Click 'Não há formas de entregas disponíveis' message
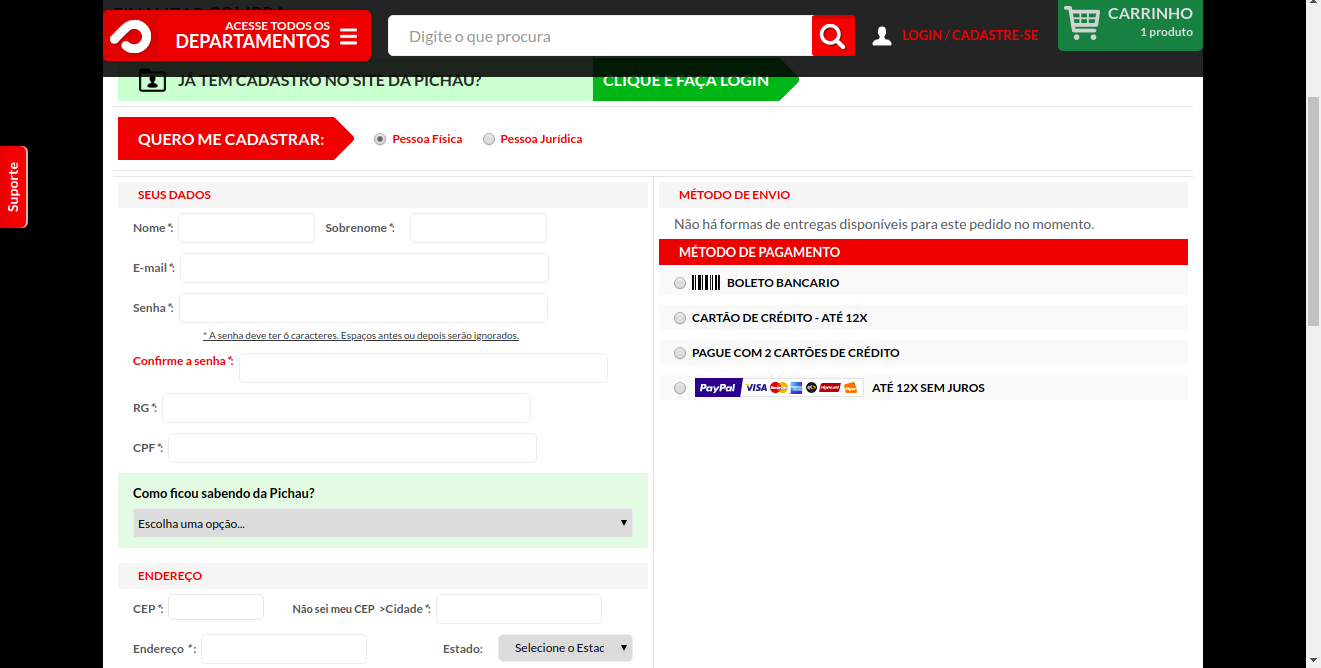Image resolution: width=1321 pixels, height=668 pixels. point(884,224)
